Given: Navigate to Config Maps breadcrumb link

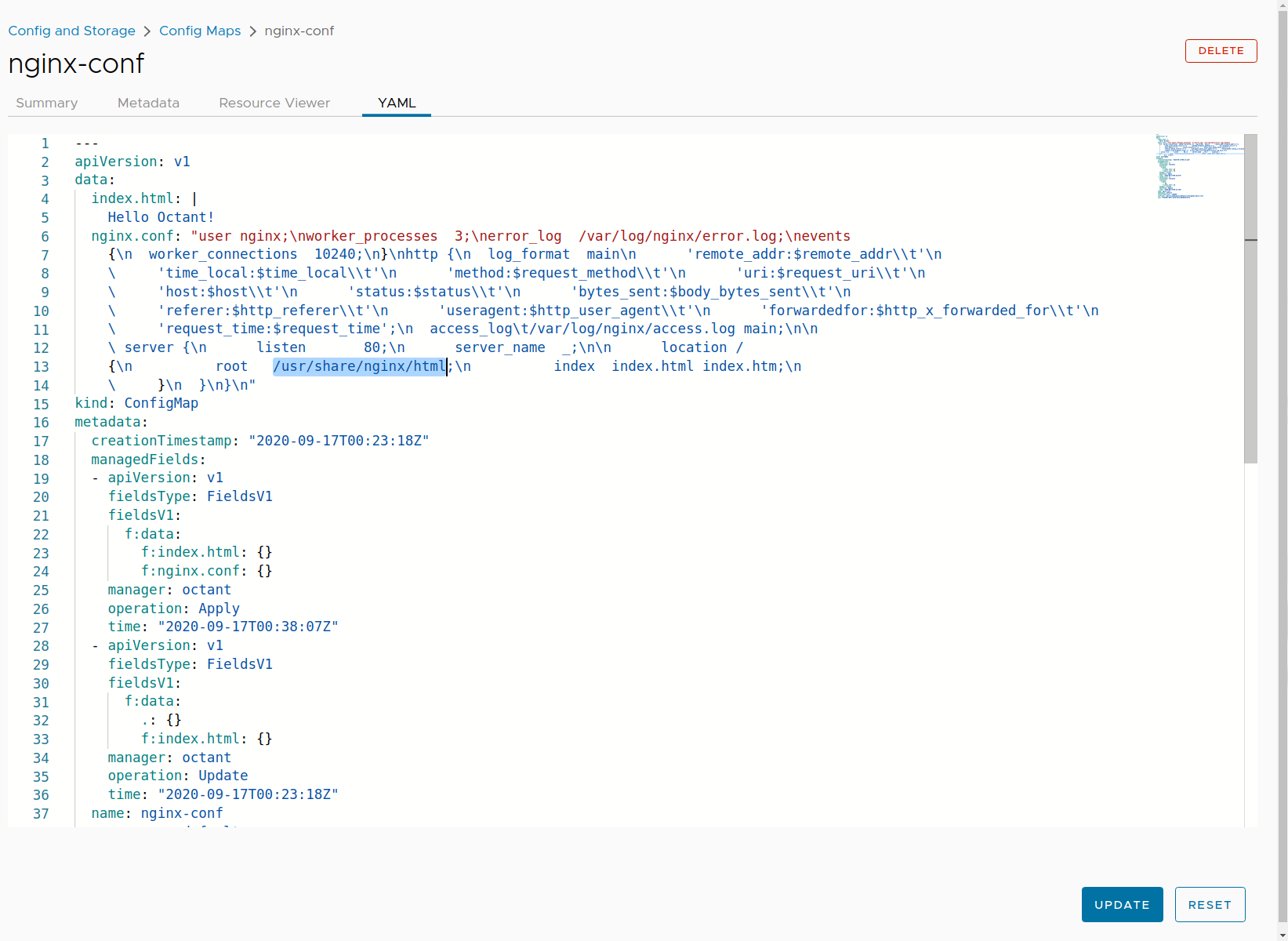Looking at the screenshot, I should click(x=200, y=31).
